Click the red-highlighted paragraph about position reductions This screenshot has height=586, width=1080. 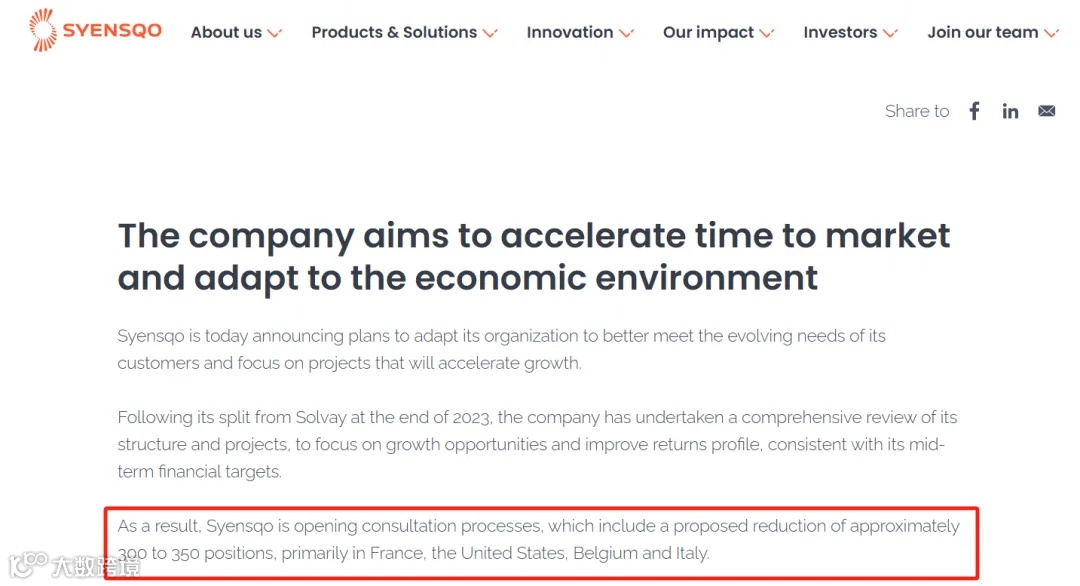(x=538, y=539)
